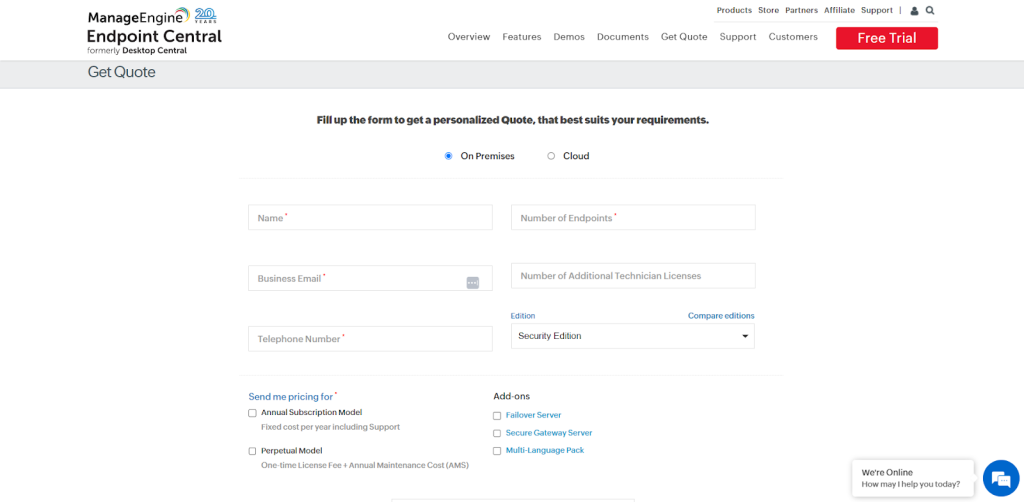Tick the Multi-Language Pack checkbox
1024x502 pixels.
tap(497, 451)
